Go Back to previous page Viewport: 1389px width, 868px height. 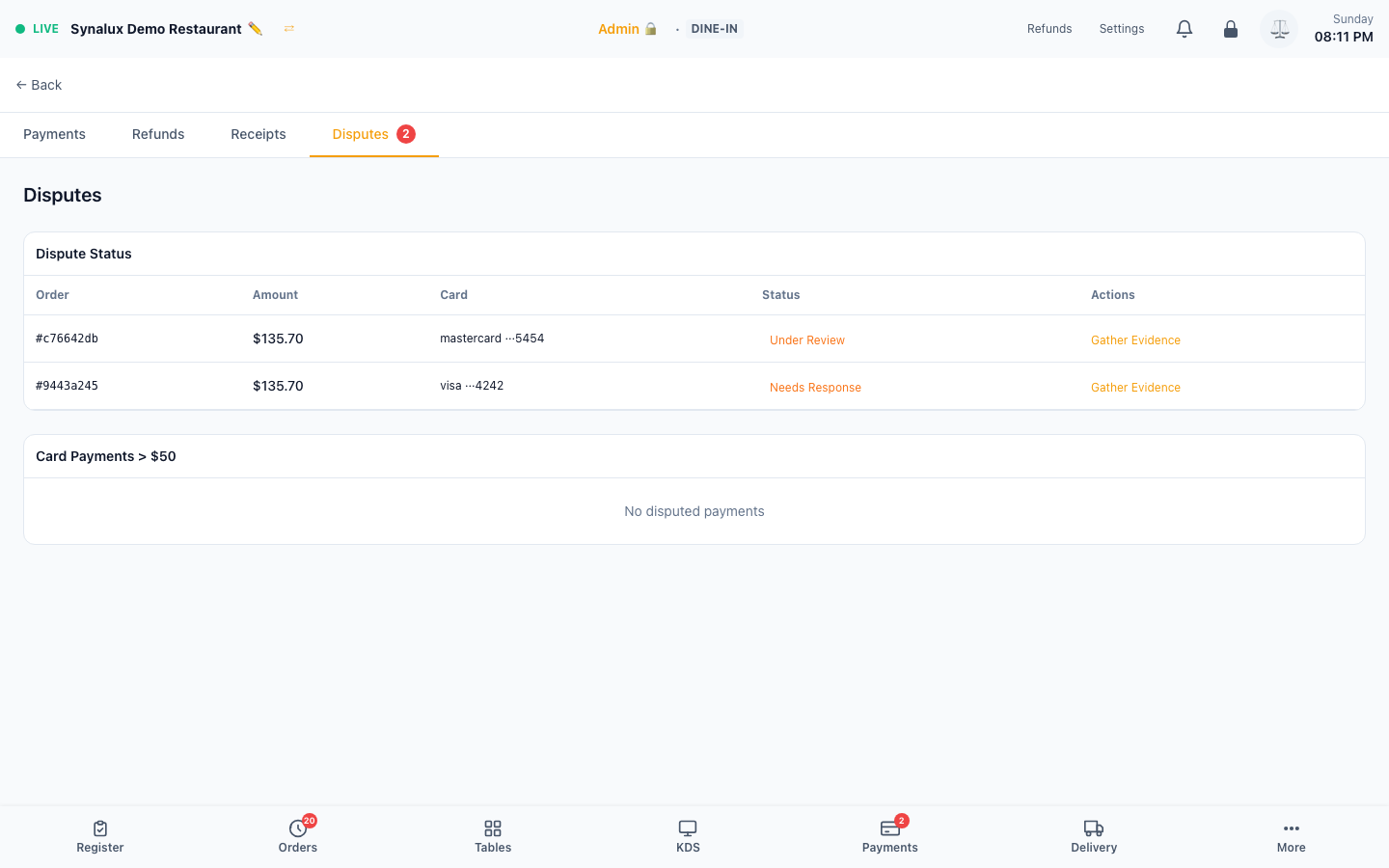[x=39, y=85]
